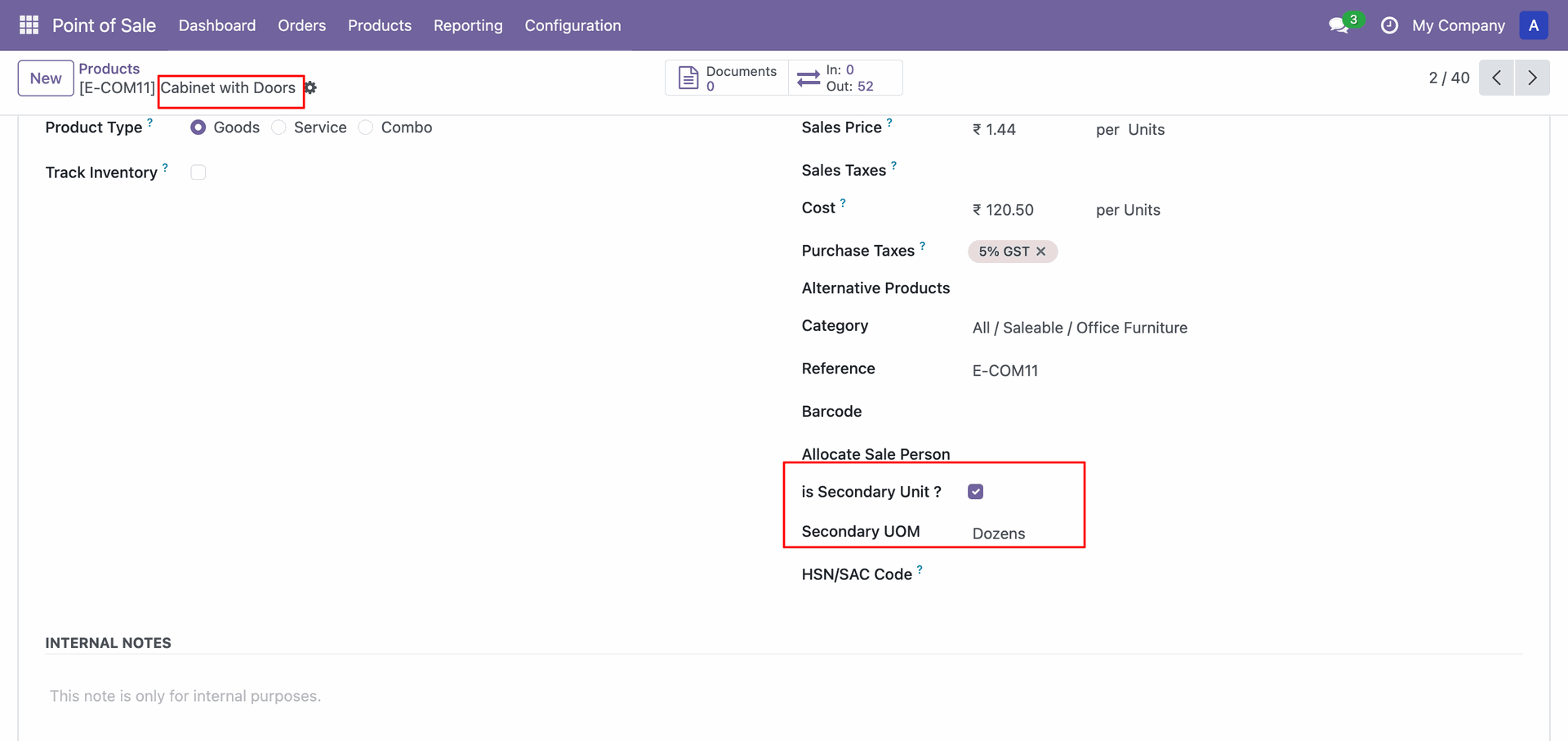Screen dimensions: 1568x741
Task: Open the Category field dropdown
Action: tap(1079, 328)
